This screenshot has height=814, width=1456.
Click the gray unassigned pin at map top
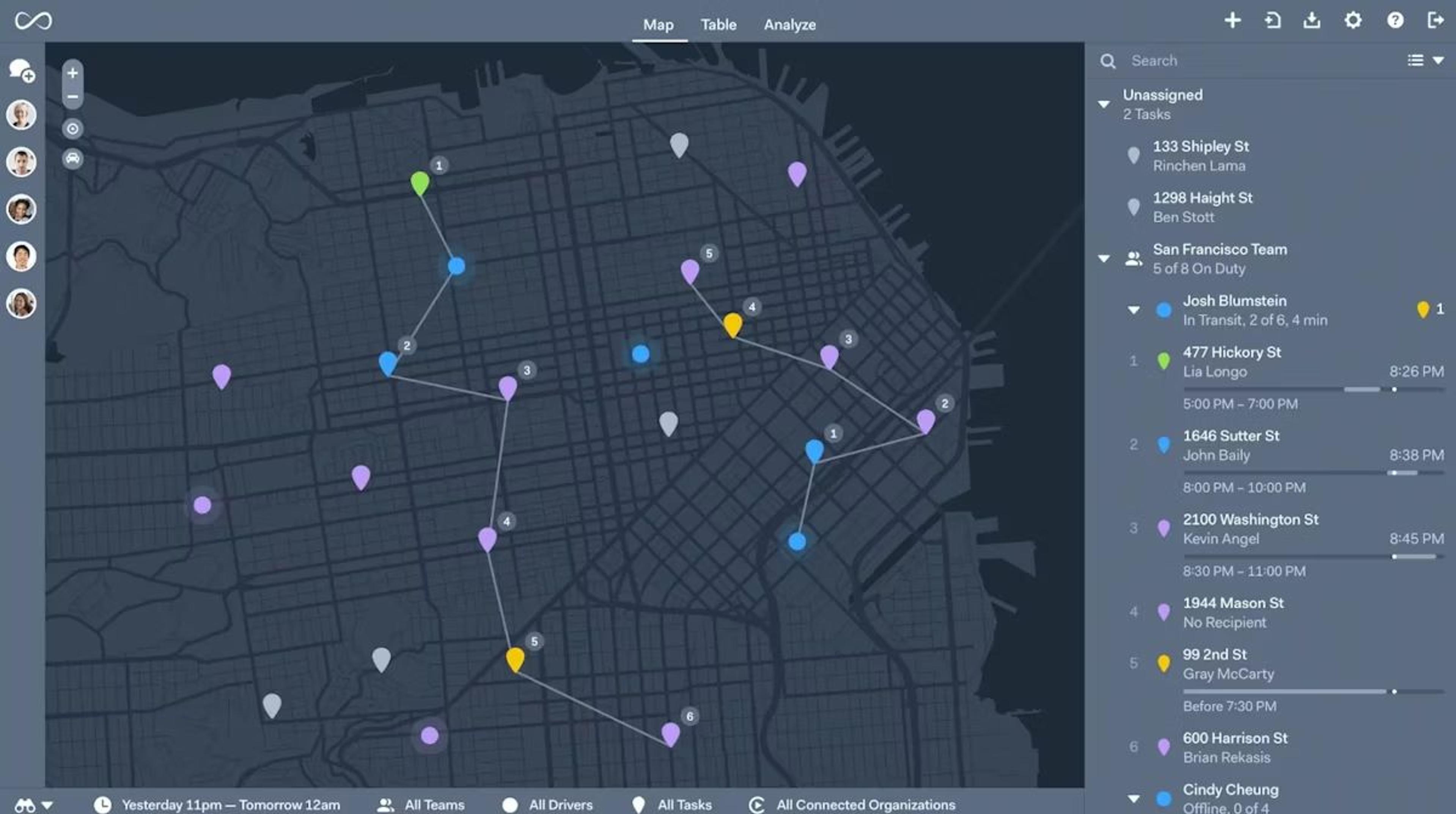point(679,145)
